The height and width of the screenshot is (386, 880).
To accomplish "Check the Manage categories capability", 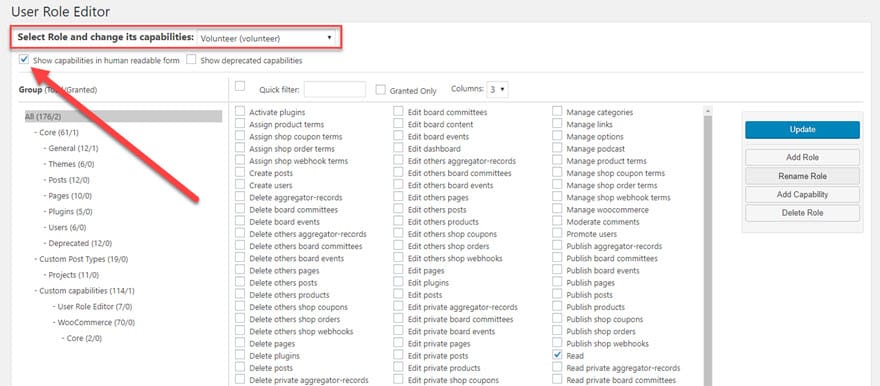I will [x=557, y=112].
